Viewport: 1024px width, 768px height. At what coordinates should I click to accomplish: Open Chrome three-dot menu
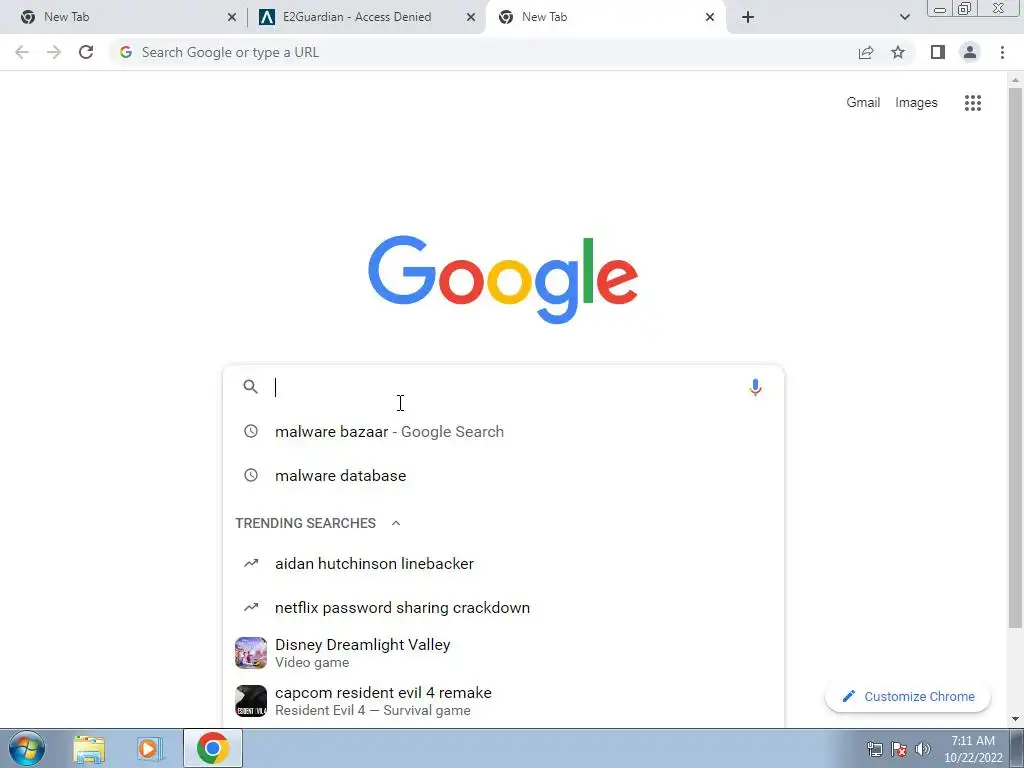[x=1002, y=52]
